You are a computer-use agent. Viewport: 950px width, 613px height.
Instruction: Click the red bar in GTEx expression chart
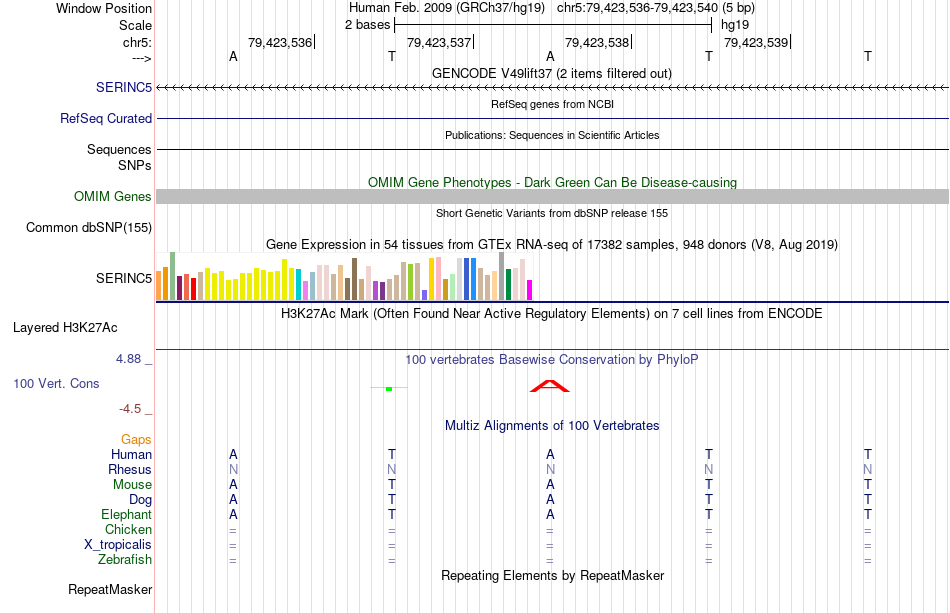tap(193, 289)
